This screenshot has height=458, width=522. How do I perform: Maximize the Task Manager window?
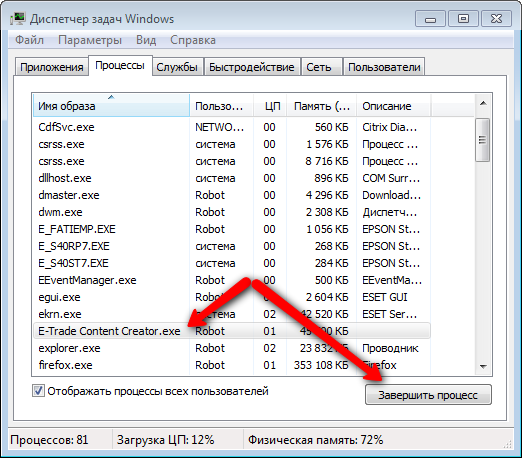463,19
